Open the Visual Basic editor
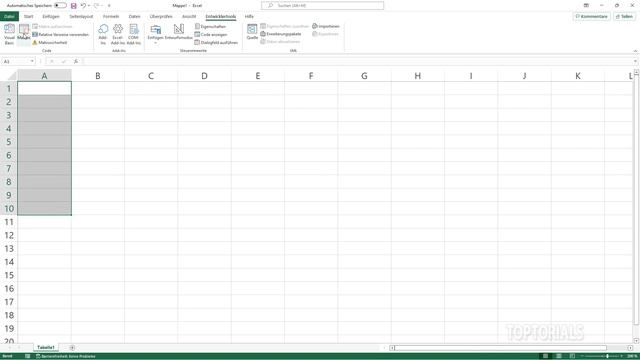640x360 pixels. [x=9, y=34]
